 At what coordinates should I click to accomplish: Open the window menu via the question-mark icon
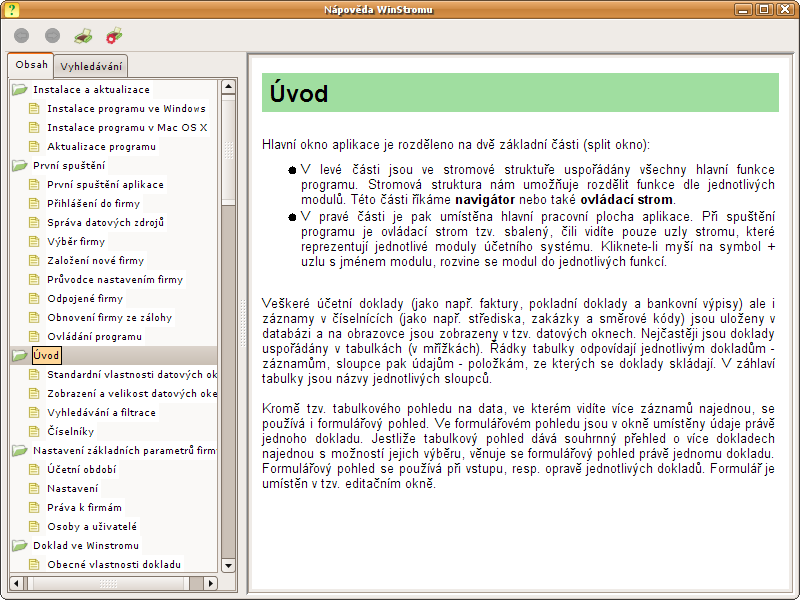tap(11, 9)
